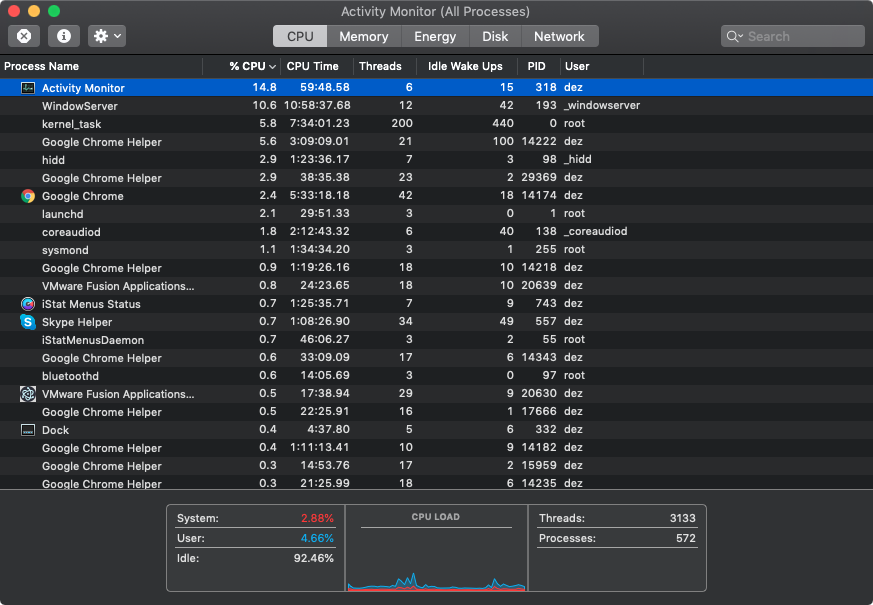Screen dimensions: 873x605
Task: Select the bluetoothd process row
Action: tap(436, 376)
